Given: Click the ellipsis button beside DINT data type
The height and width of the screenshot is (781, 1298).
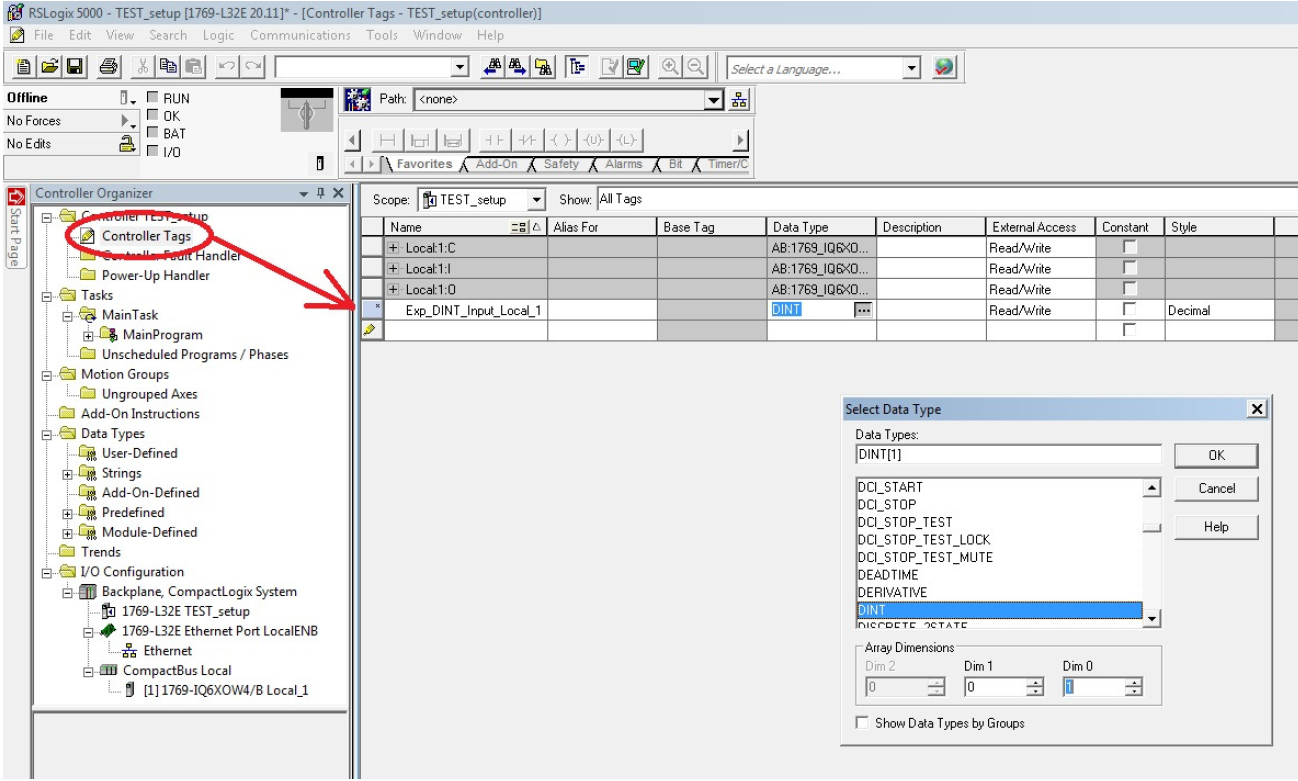Looking at the screenshot, I should [x=863, y=310].
